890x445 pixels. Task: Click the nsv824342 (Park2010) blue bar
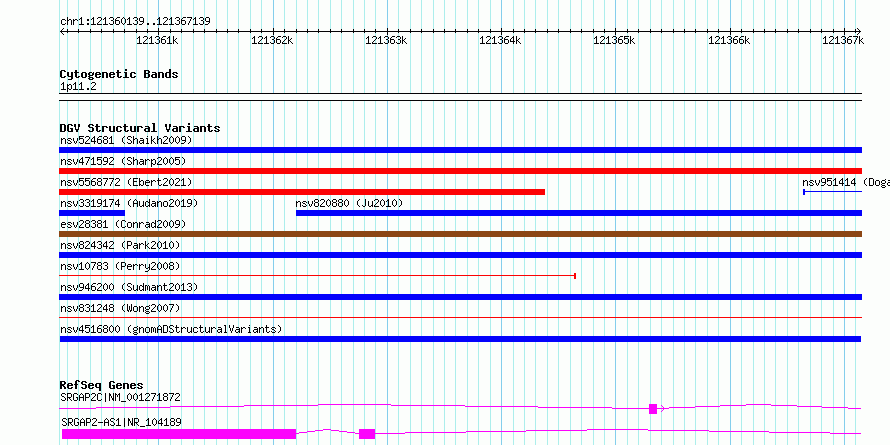pos(460,255)
